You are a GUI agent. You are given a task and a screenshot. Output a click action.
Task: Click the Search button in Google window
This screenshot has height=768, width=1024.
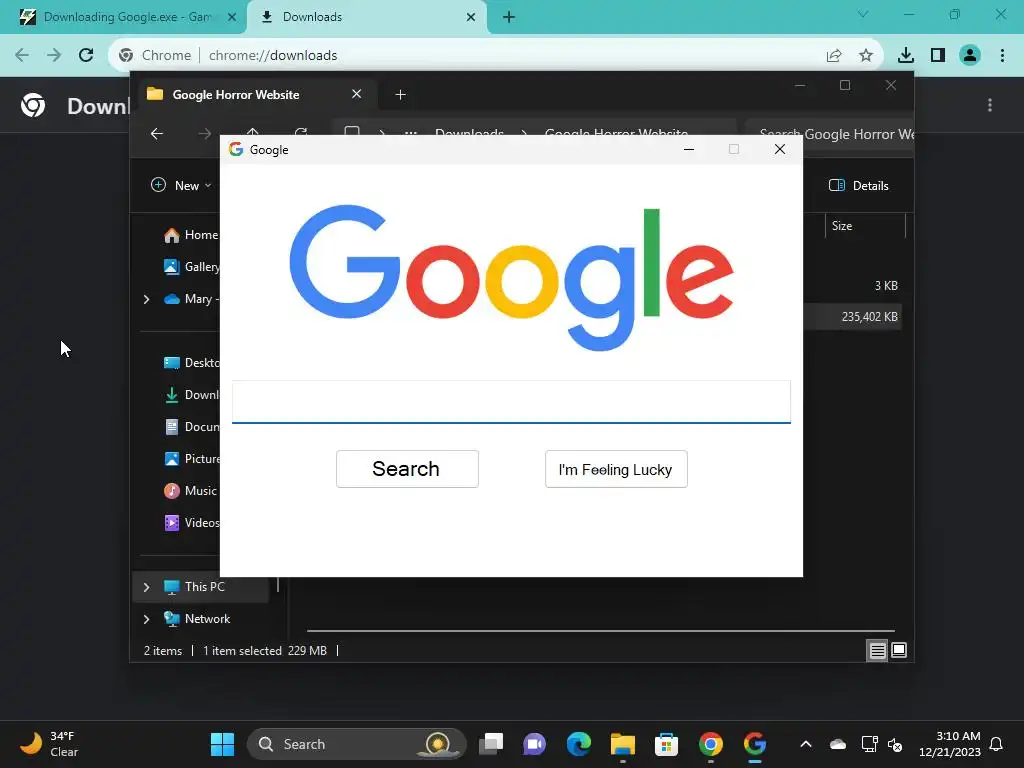pyautogui.click(x=407, y=469)
